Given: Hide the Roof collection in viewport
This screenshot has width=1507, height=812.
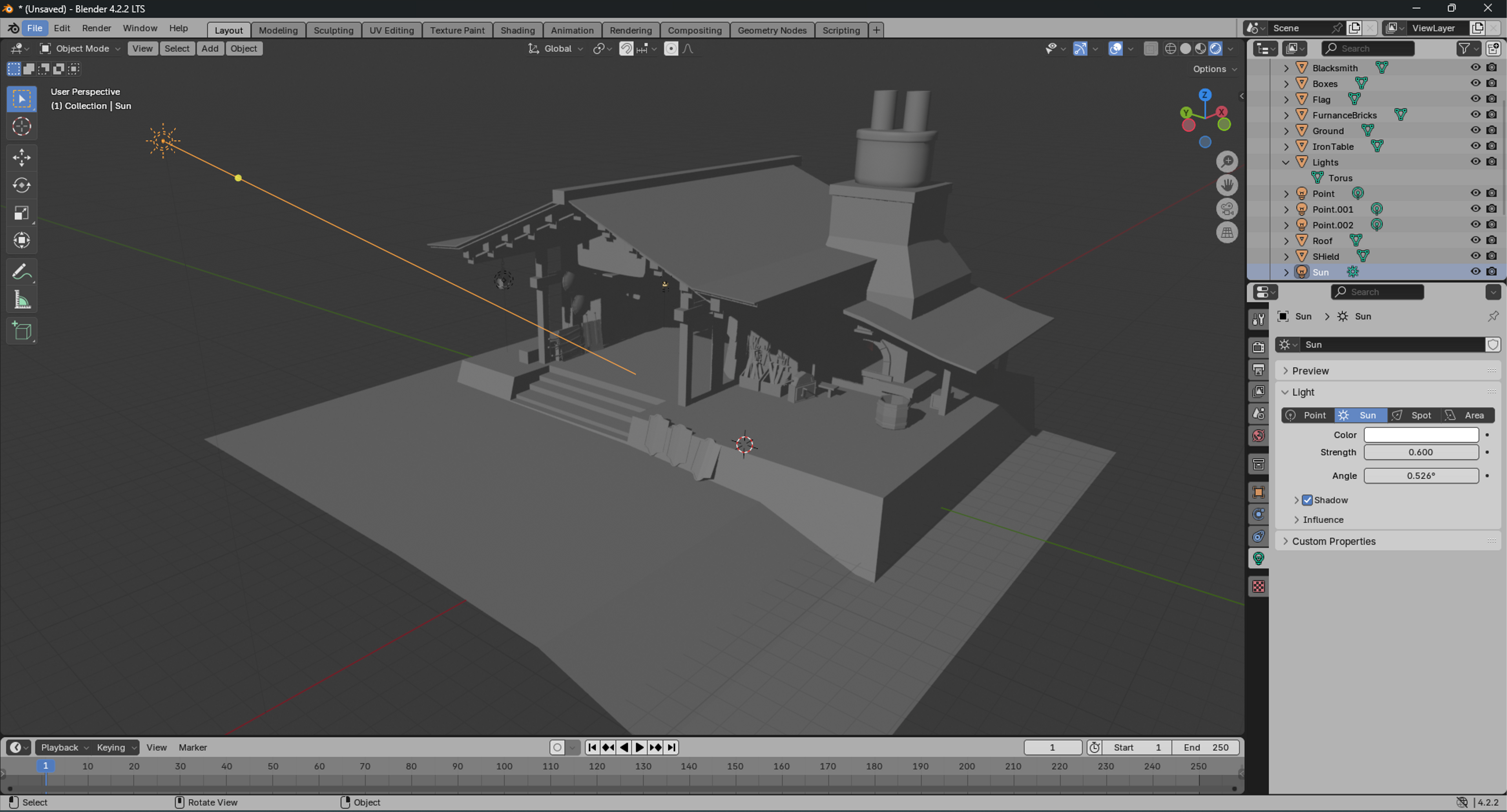Looking at the screenshot, I should (x=1476, y=241).
